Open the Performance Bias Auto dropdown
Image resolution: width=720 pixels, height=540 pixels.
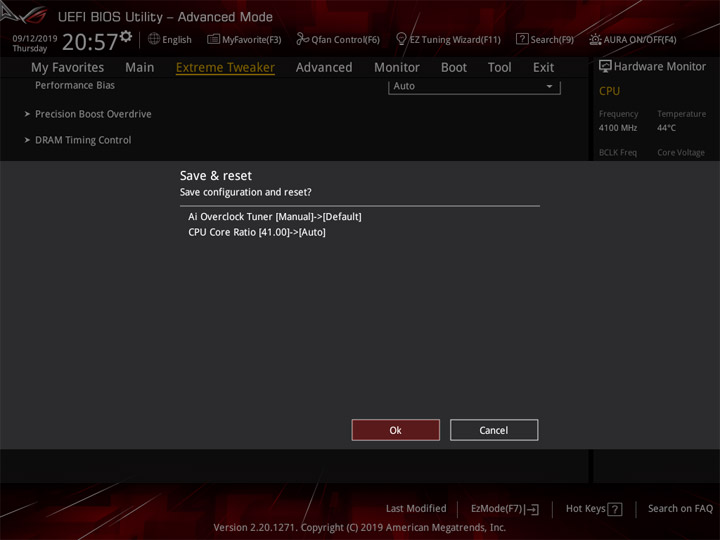(474, 86)
